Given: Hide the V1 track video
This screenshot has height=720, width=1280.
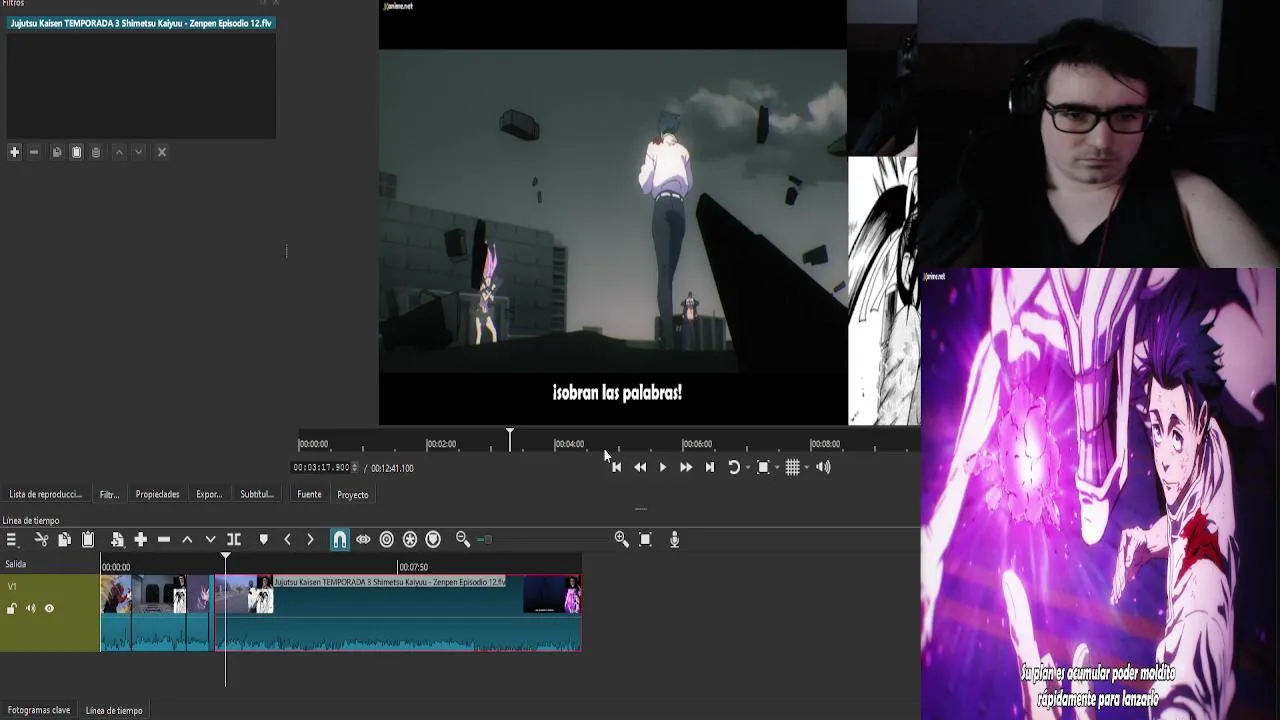Looking at the screenshot, I should 49,608.
